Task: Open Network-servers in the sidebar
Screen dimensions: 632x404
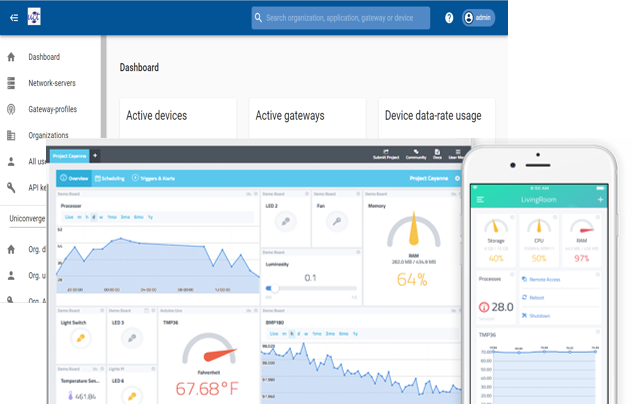Action: pyautogui.click(x=52, y=83)
